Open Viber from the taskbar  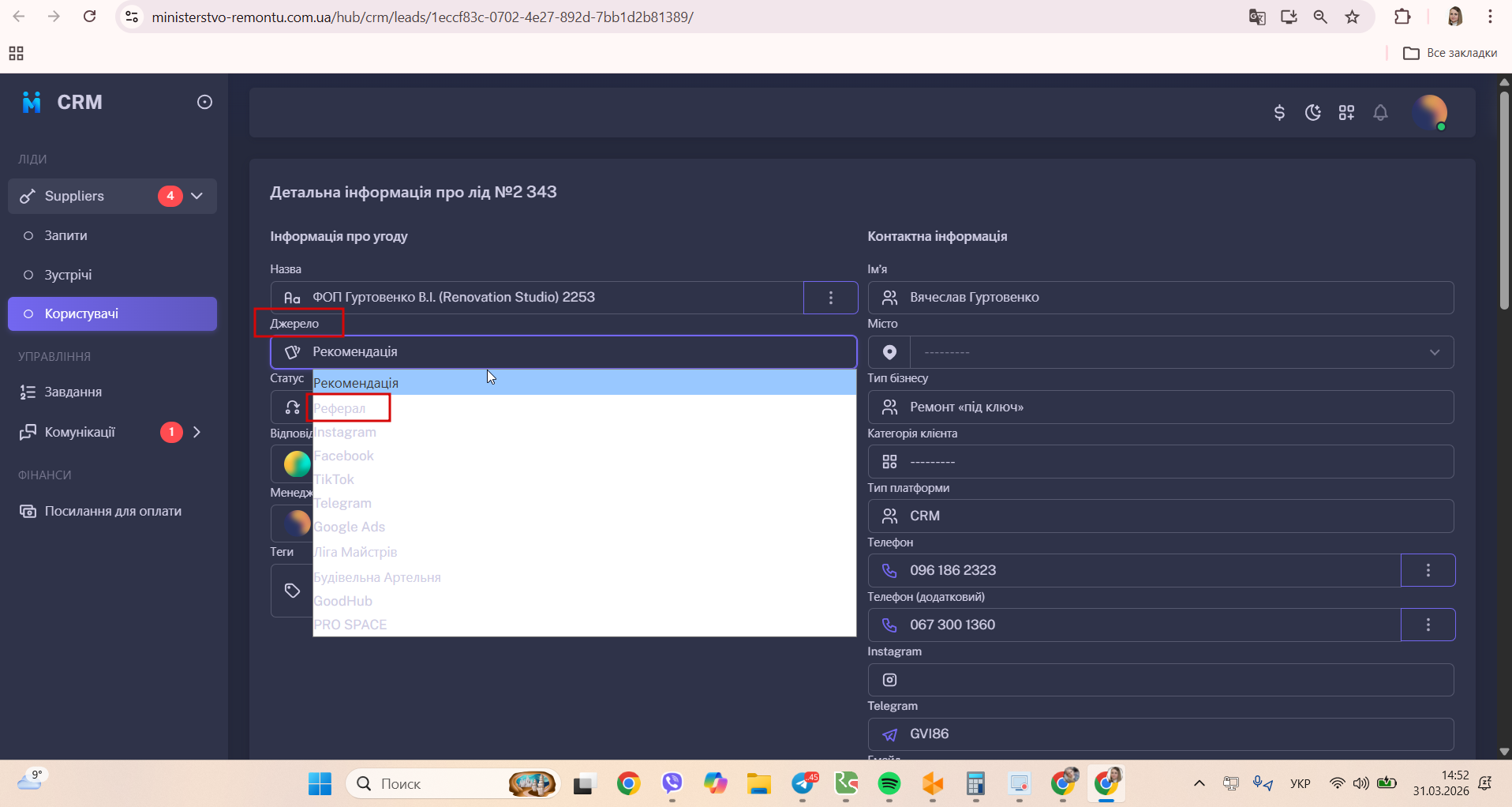pyautogui.click(x=672, y=784)
